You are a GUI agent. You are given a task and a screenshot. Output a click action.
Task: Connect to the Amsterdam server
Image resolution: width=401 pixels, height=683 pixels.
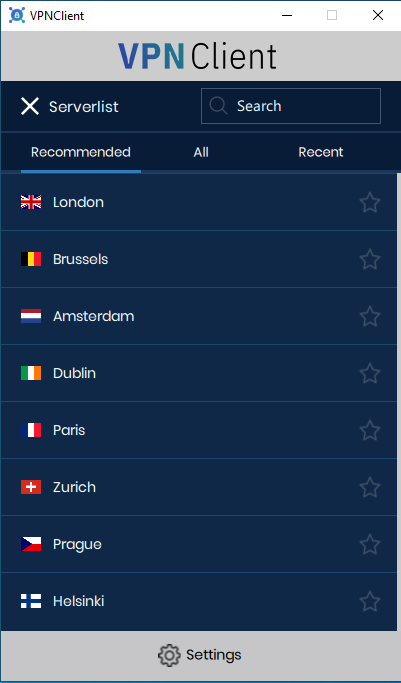(199, 316)
